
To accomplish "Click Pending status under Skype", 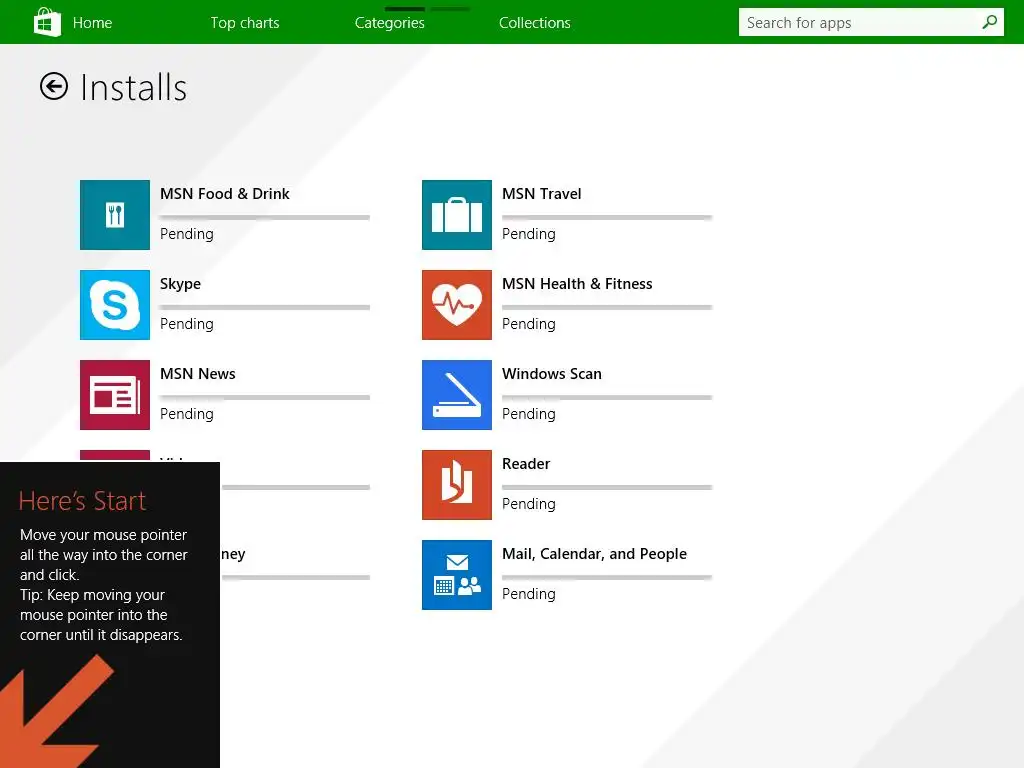I will pos(187,325).
